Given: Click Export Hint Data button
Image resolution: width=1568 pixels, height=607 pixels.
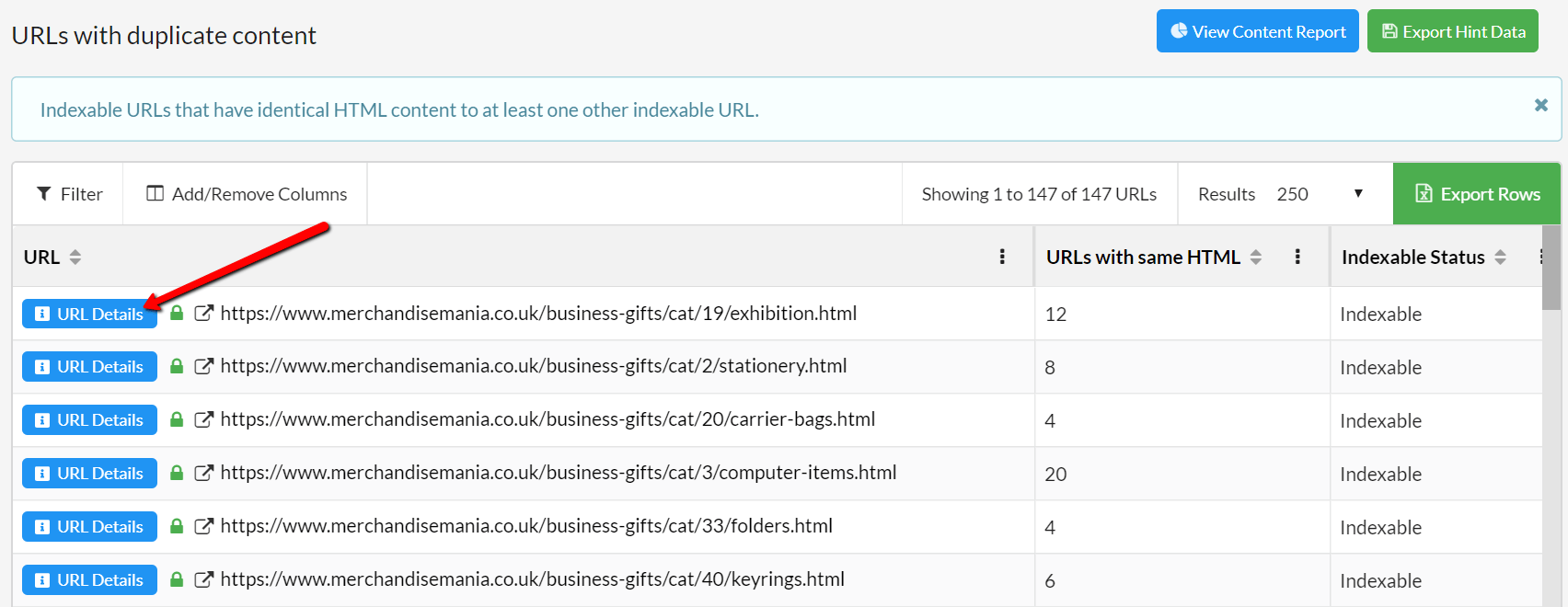Looking at the screenshot, I should pos(1453,31).
